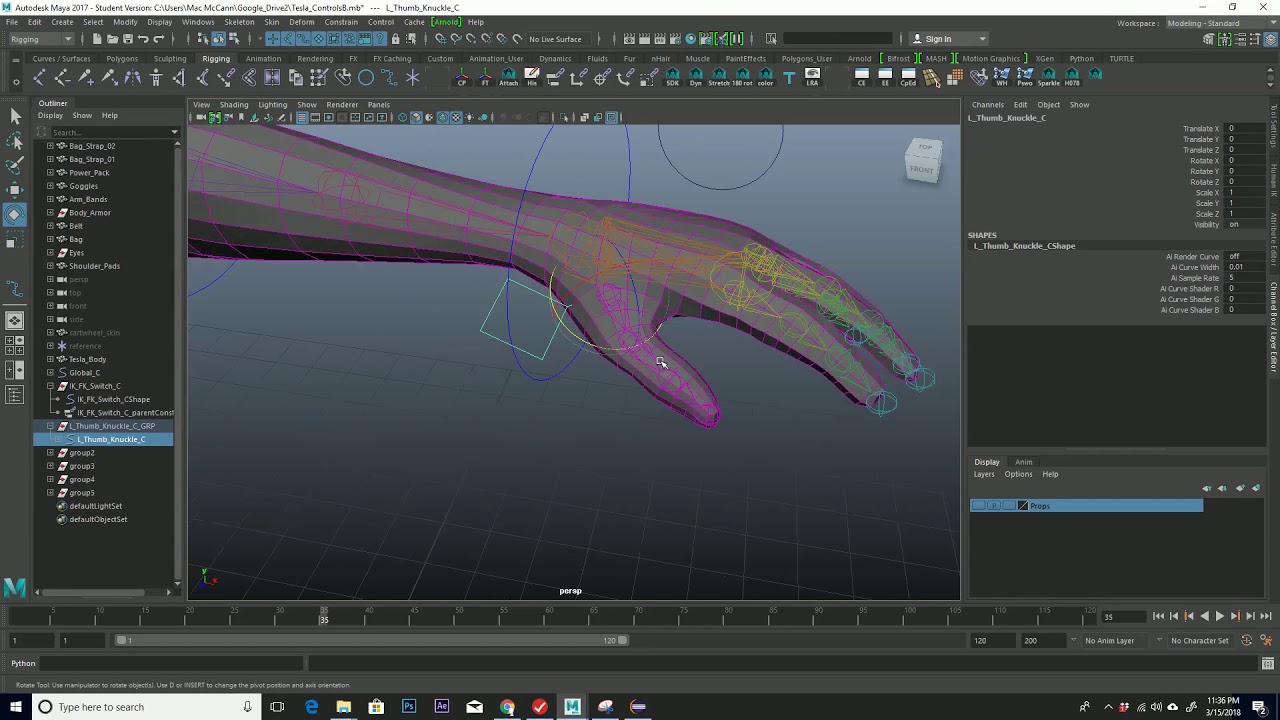Open the Deform menu

pyautogui.click(x=301, y=22)
